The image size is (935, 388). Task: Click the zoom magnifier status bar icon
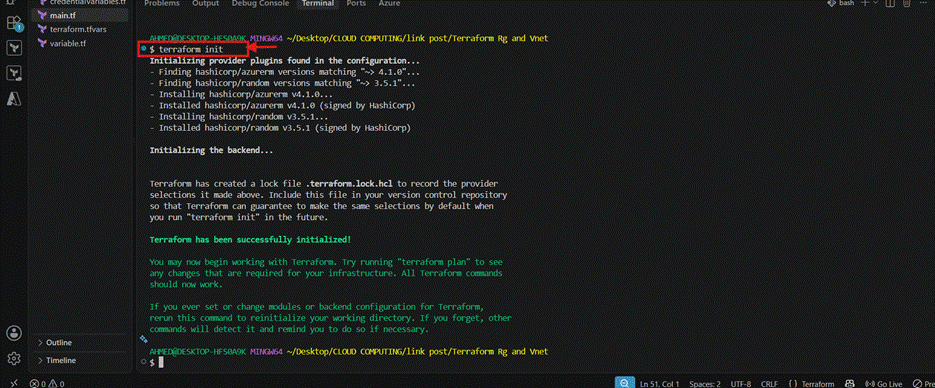(624, 383)
